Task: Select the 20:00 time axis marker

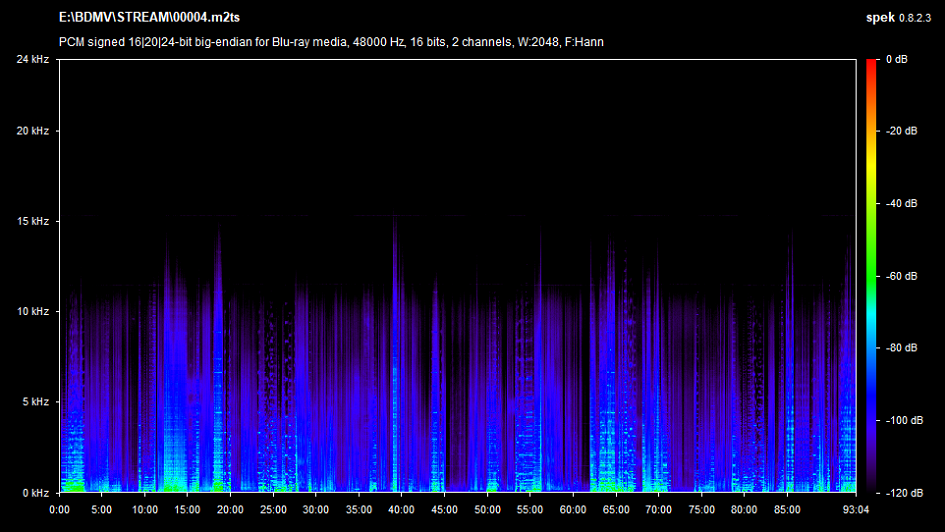Action: pos(230,509)
